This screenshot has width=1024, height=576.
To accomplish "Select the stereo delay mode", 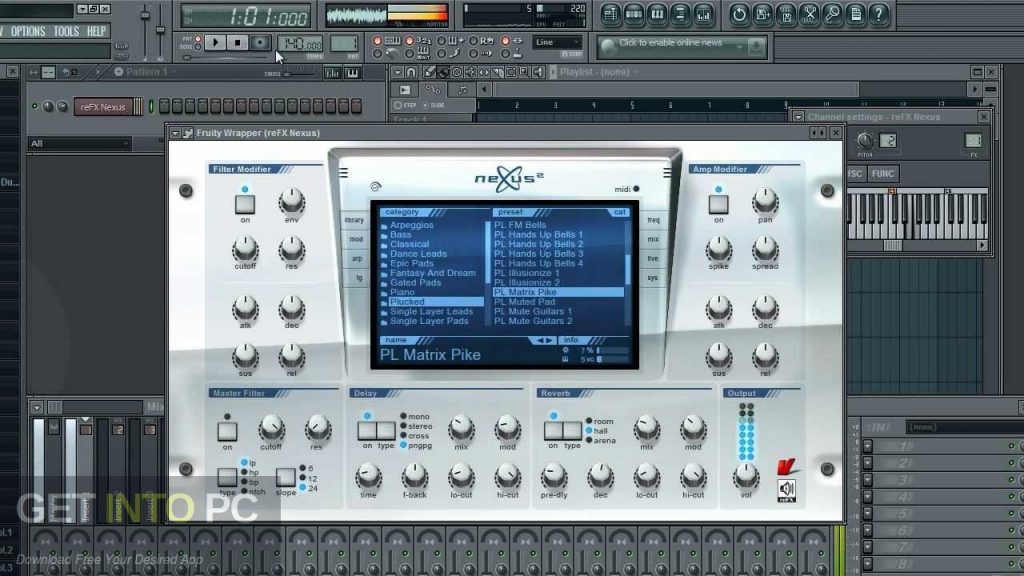I will (x=416, y=426).
